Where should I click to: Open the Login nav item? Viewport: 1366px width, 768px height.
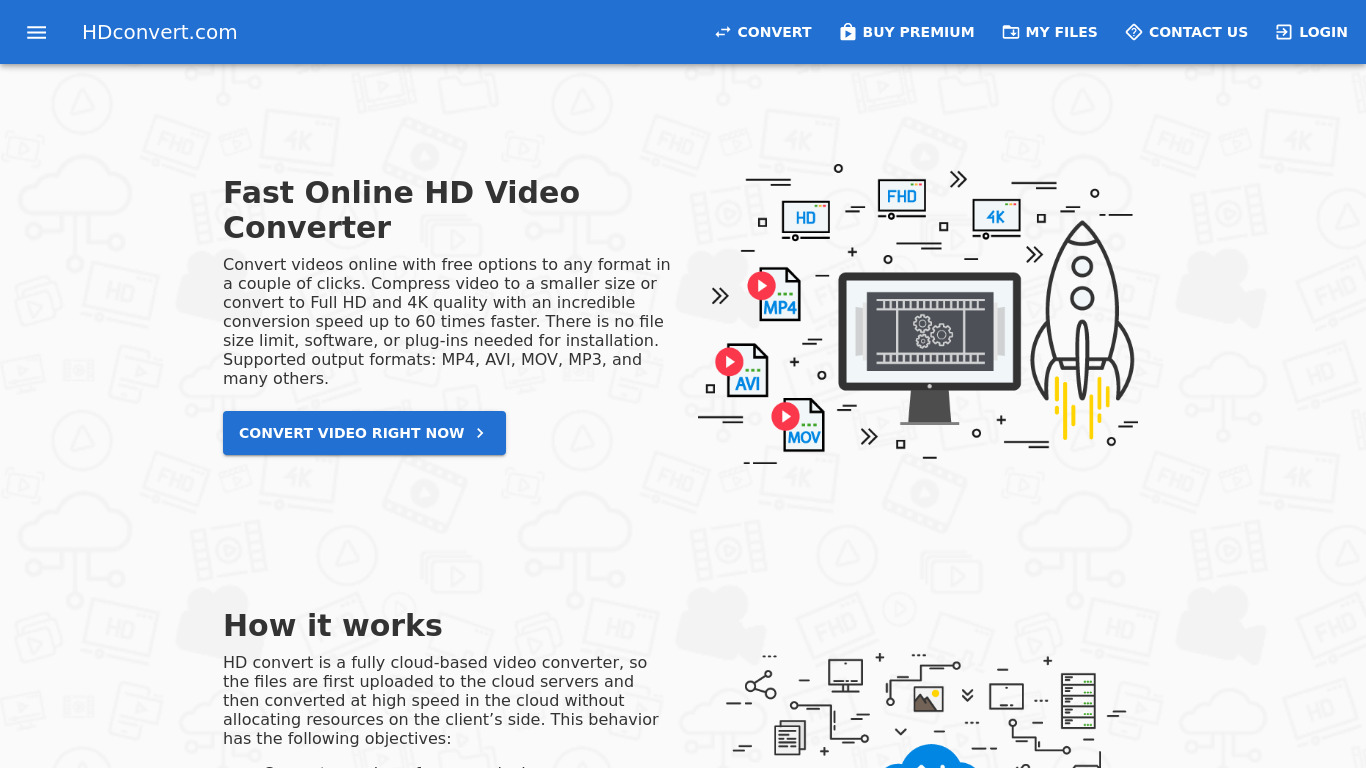point(1312,32)
